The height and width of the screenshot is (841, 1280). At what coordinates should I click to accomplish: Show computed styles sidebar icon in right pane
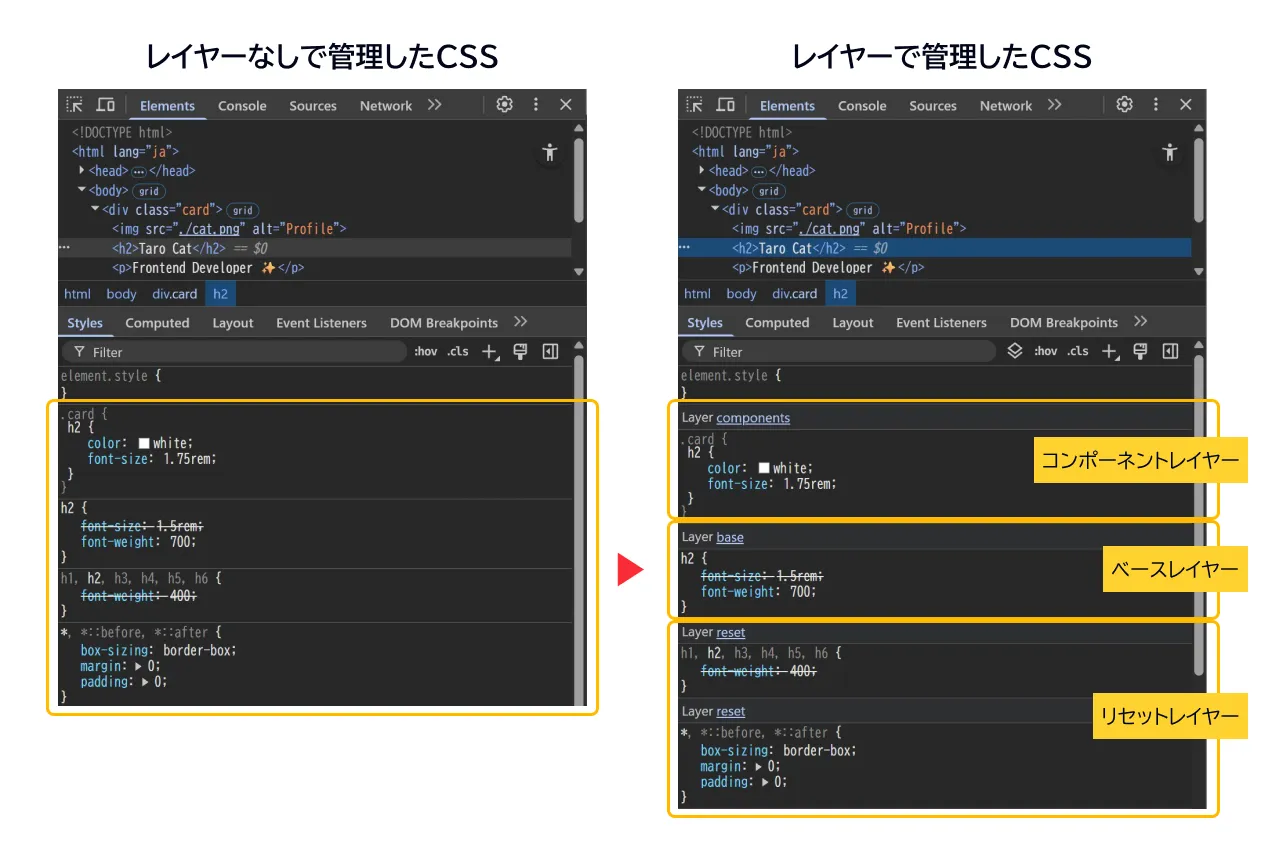pyautogui.click(x=1171, y=351)
